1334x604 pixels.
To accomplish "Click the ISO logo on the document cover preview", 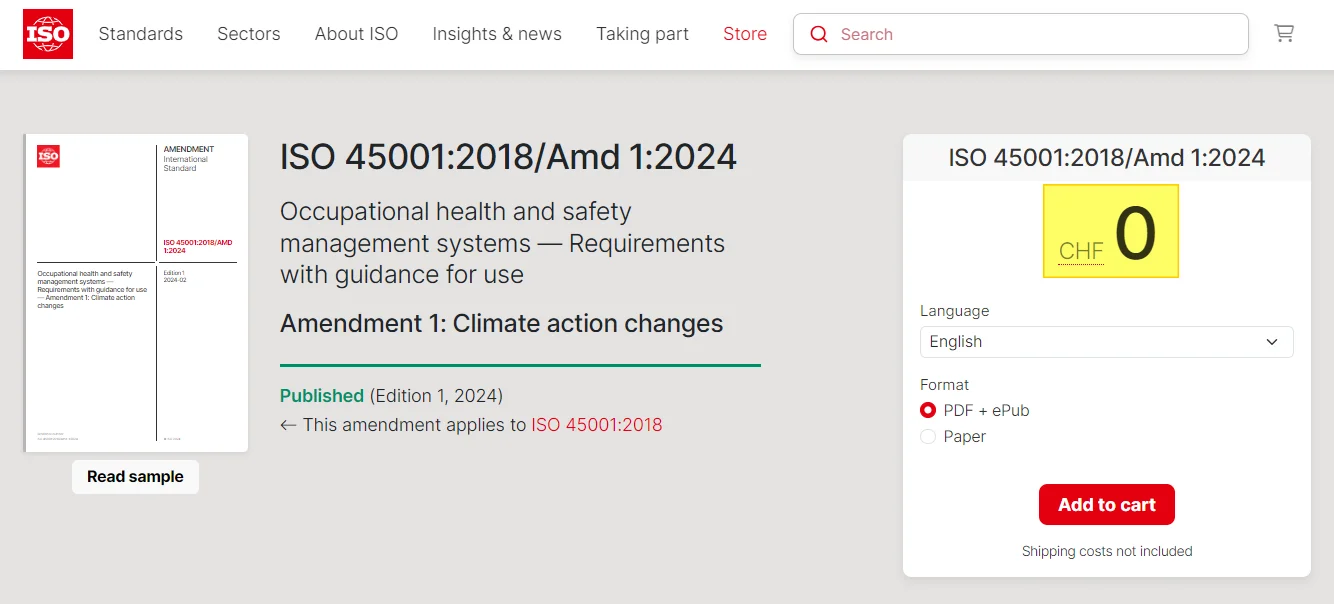I will (47, 156).
